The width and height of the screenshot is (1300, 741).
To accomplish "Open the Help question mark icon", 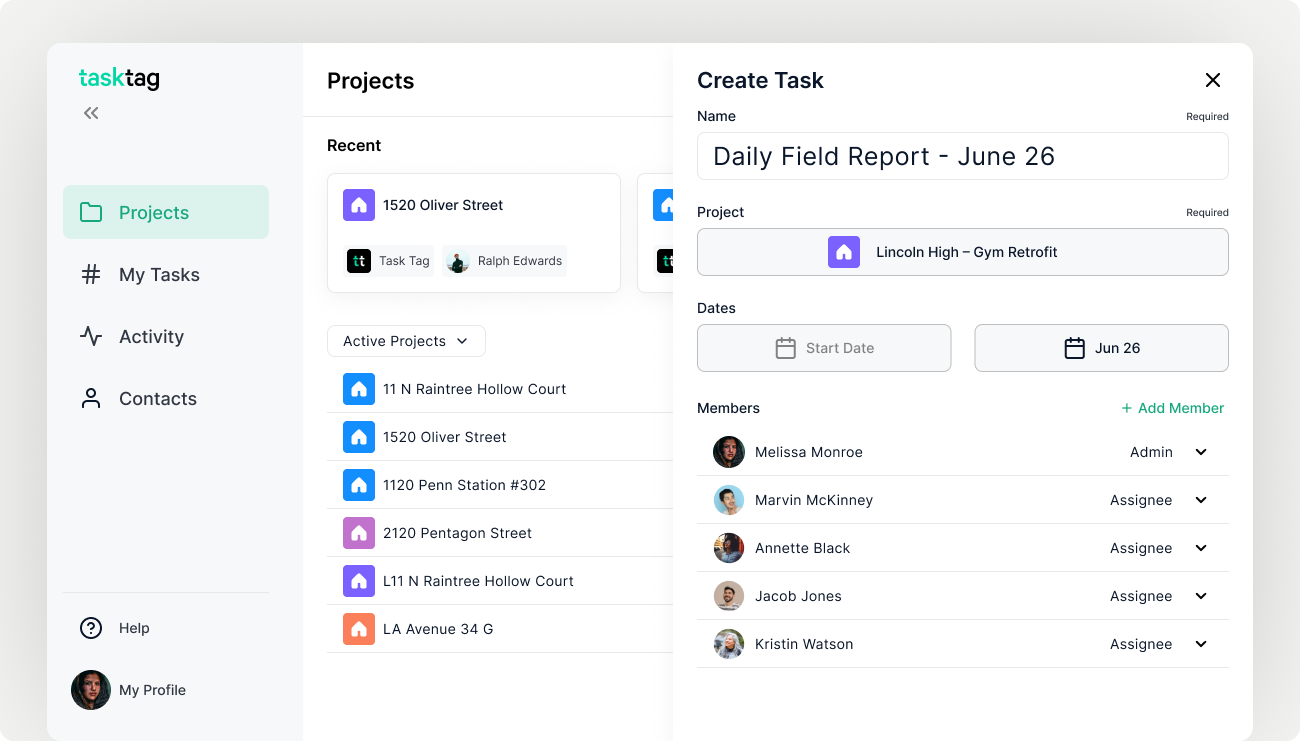I will [90, 628].
